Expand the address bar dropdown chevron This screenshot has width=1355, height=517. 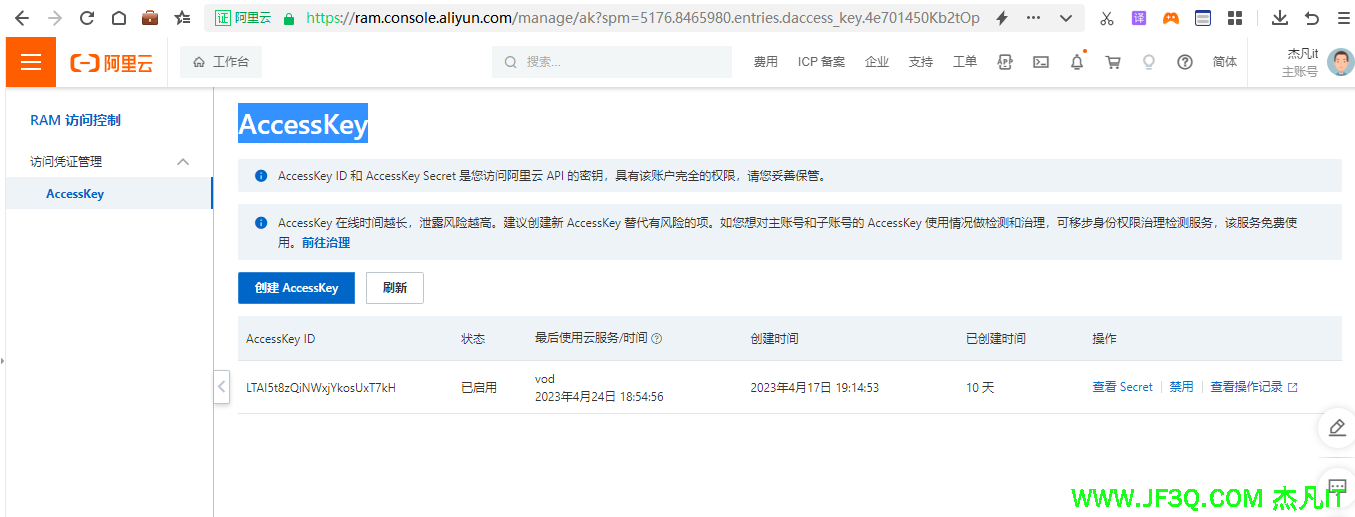click(x=1065, y=18)
